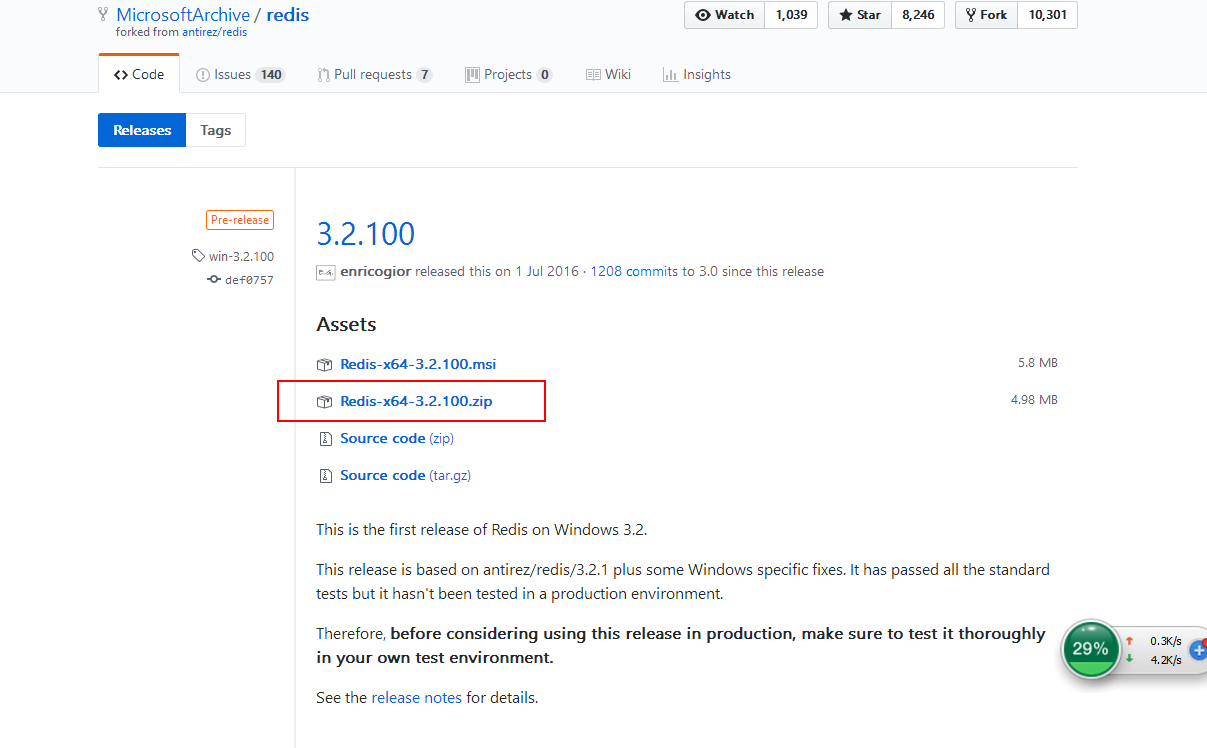Click the Pre-release label badge
Viewport: 1207px width, 748px height.
[240, 220]
